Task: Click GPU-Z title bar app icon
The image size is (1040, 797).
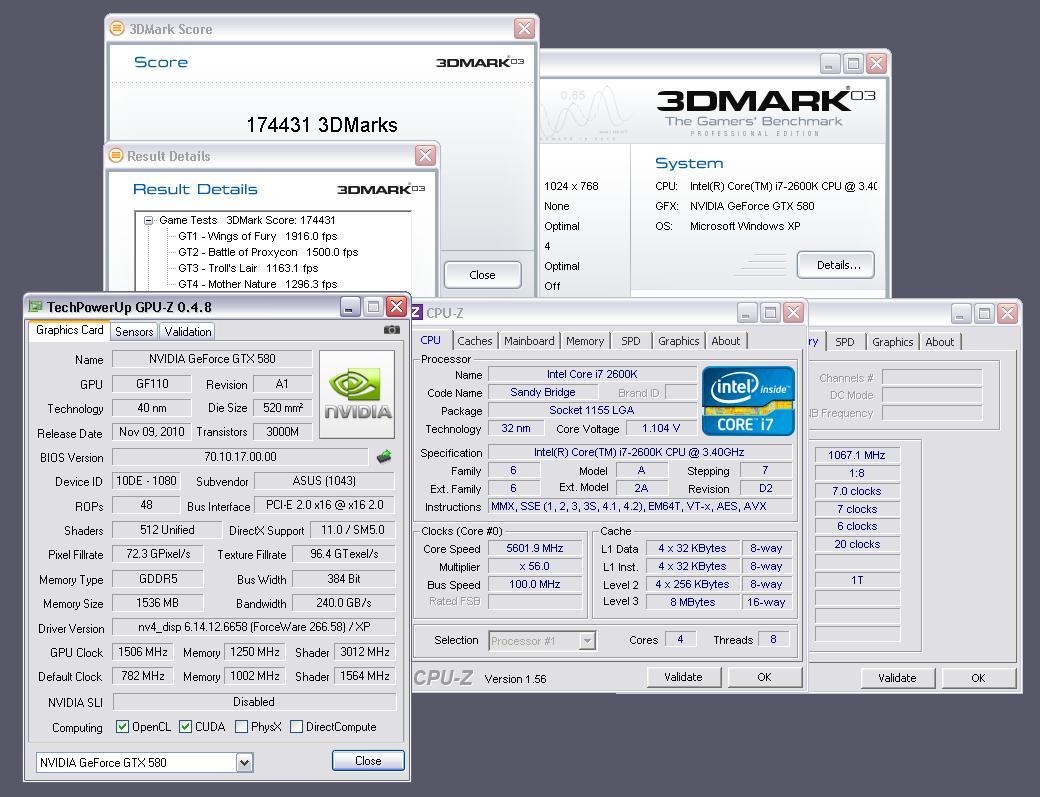Action: (x=35, y=306)
